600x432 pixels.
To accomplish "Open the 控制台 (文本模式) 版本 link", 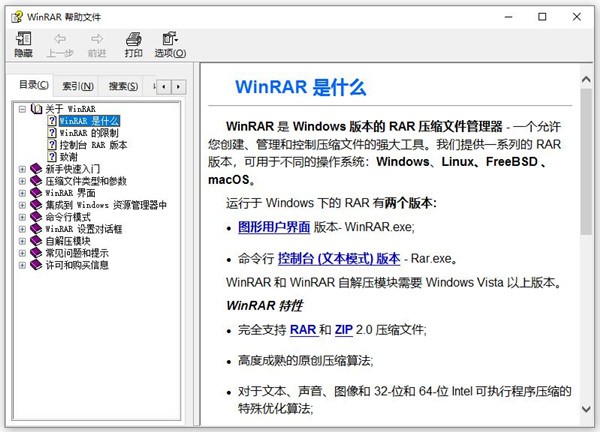I will coord(339,259).
